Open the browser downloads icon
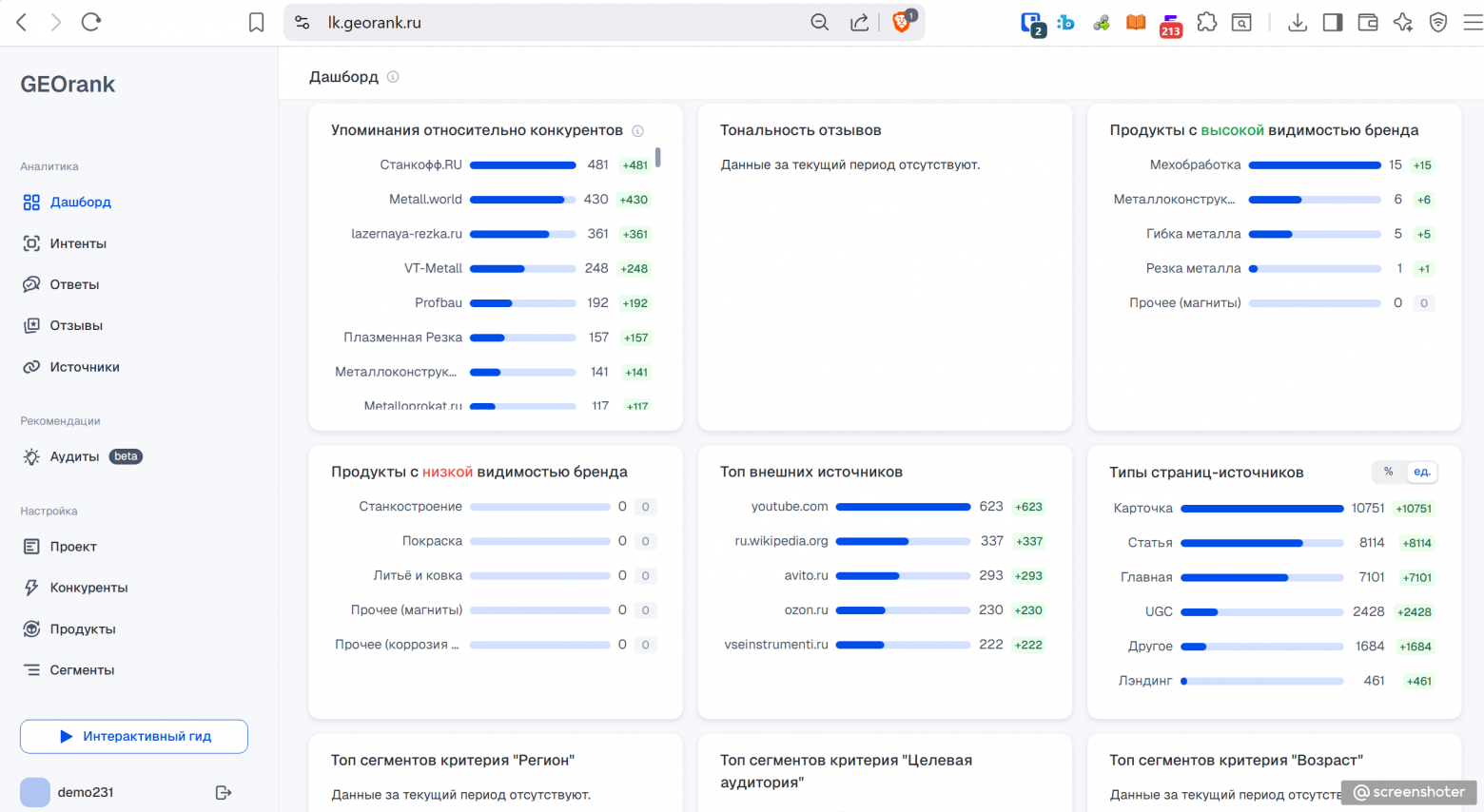Viewport: 1484px width, 812px height. click(1298, 22)
